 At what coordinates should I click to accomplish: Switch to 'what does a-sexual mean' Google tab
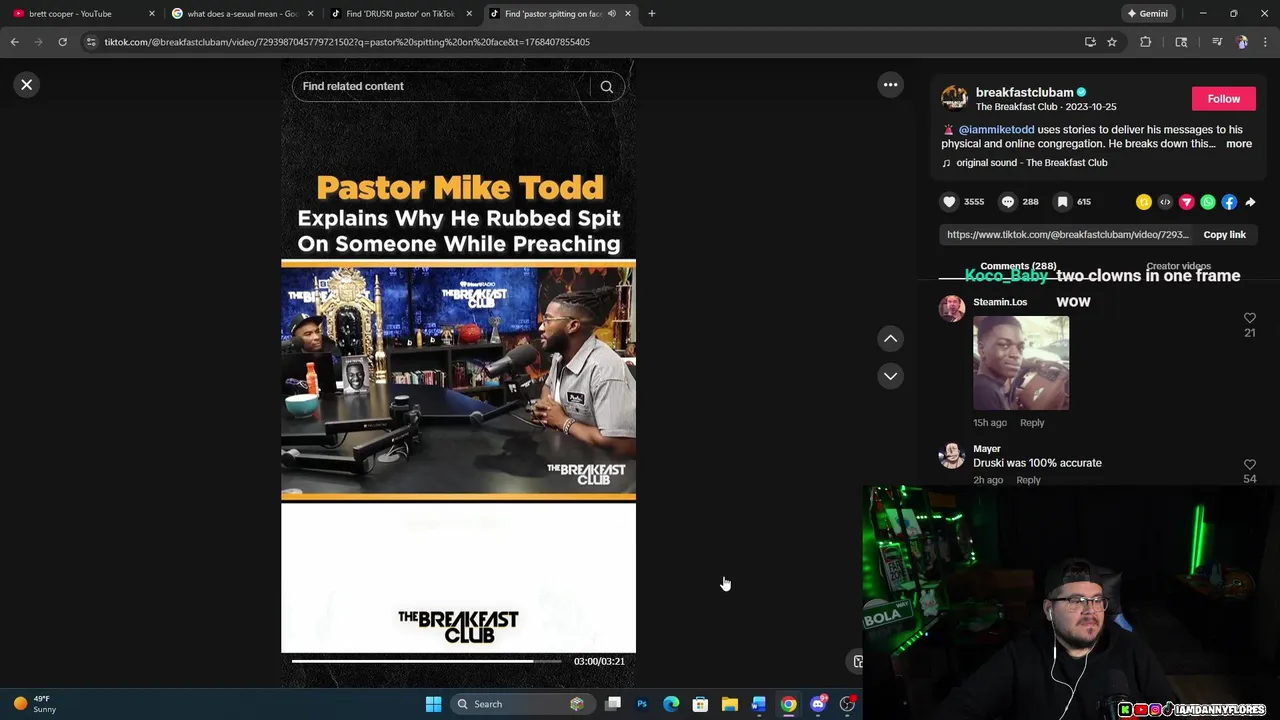242,14
